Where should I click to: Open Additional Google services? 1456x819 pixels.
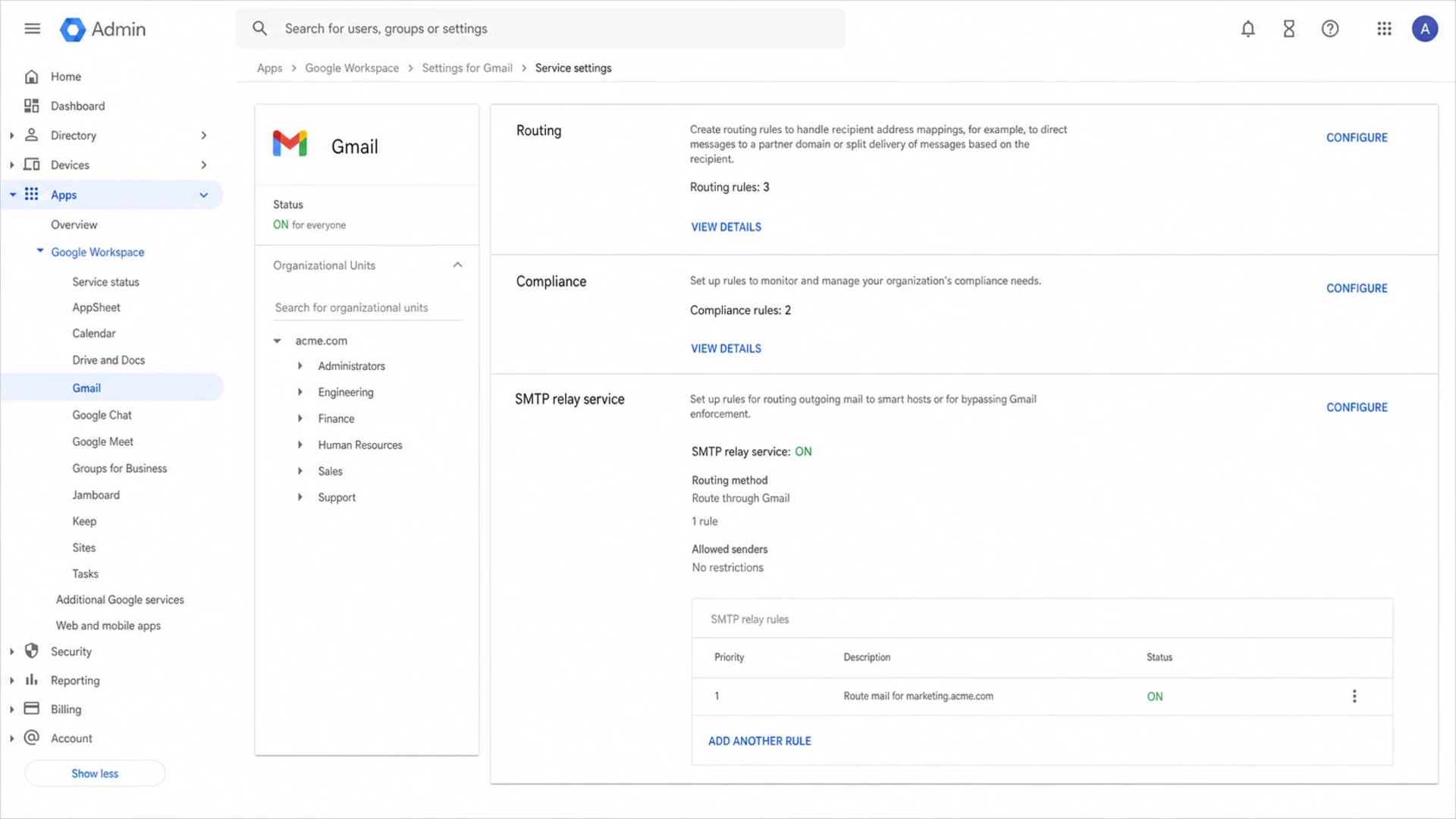coord(120,600)
